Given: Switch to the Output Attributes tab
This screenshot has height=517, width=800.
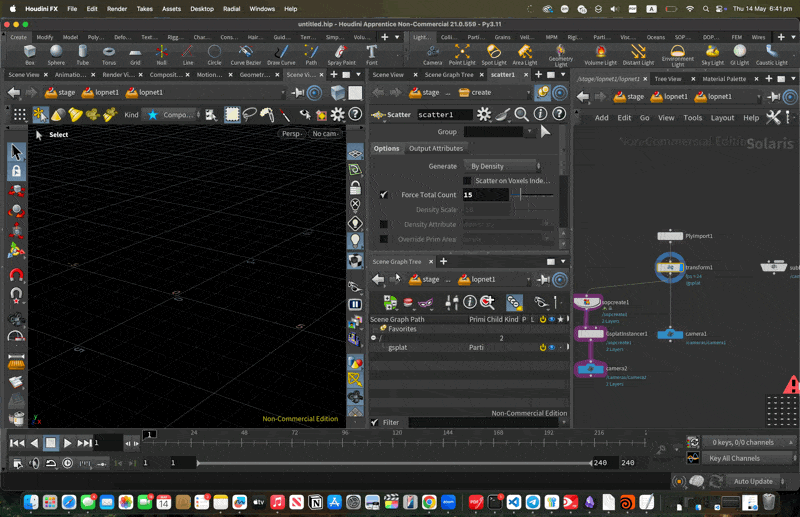Looking at the screenshot, I should click(436, 148).
